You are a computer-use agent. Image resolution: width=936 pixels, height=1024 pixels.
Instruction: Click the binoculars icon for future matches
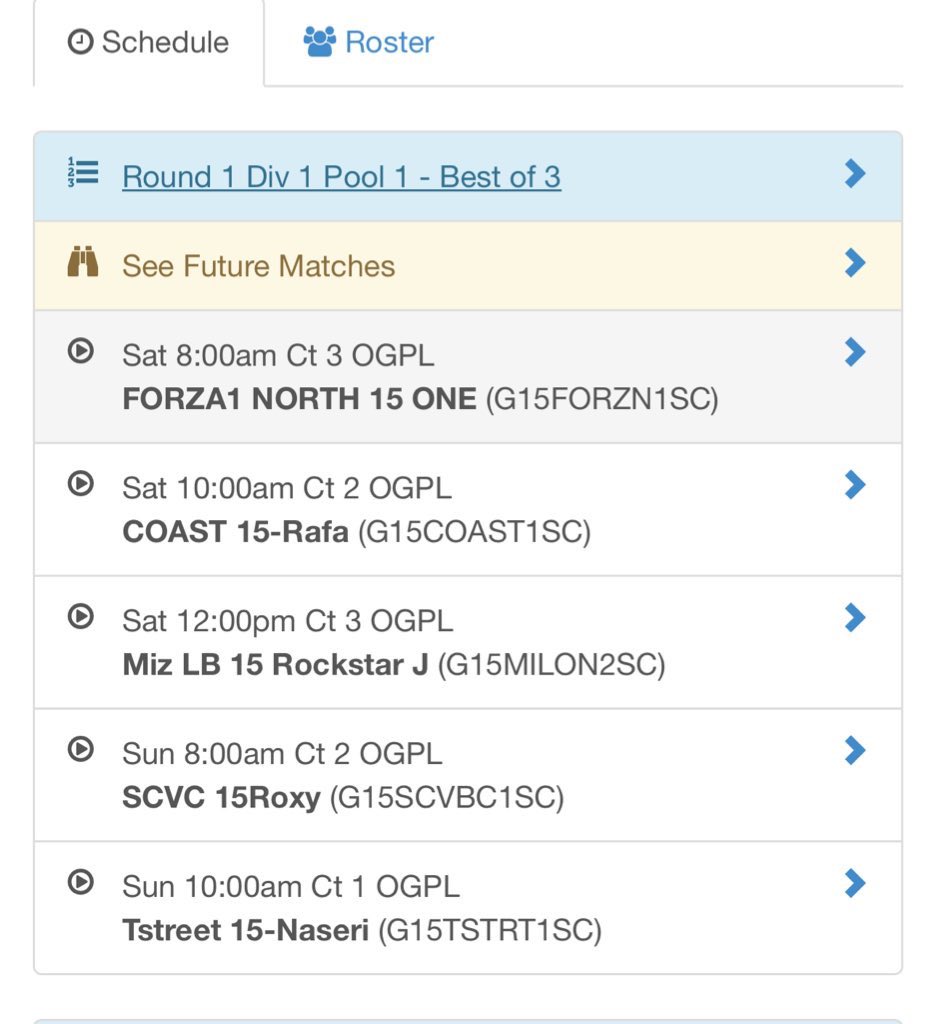pos(83,262)
